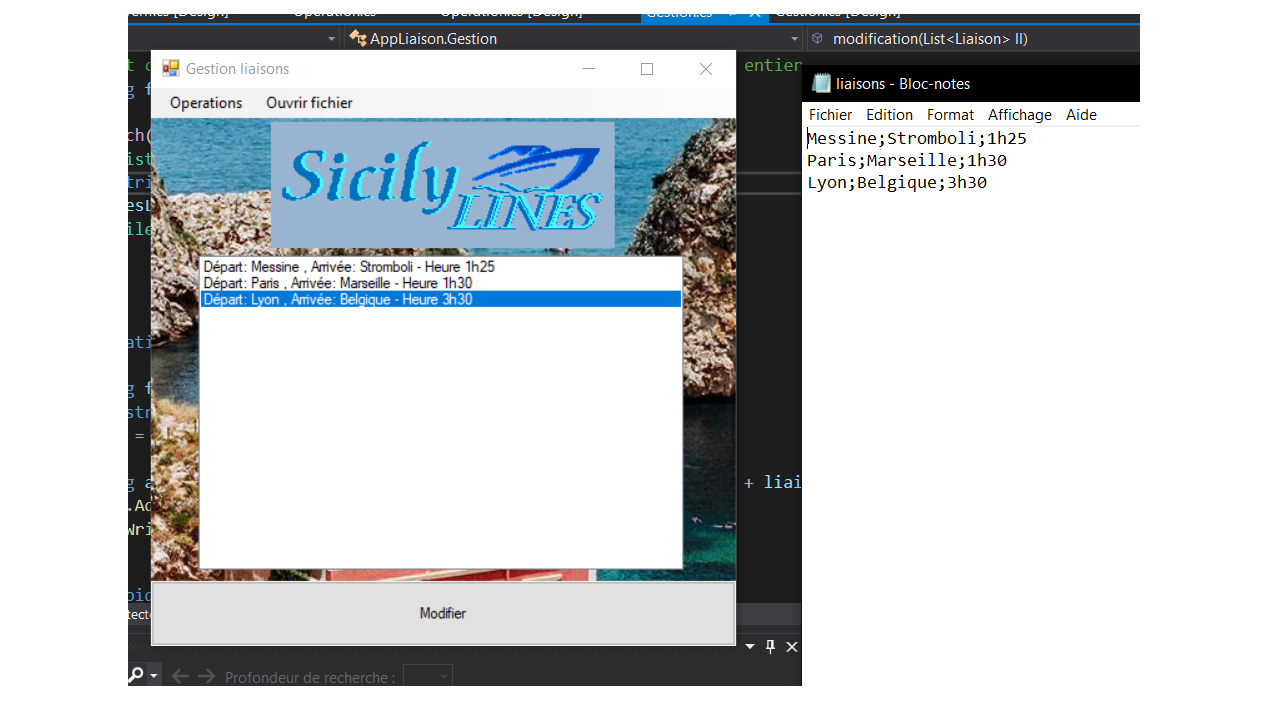Click the Notepad icon in liaisons title bar

click(821, 83)
